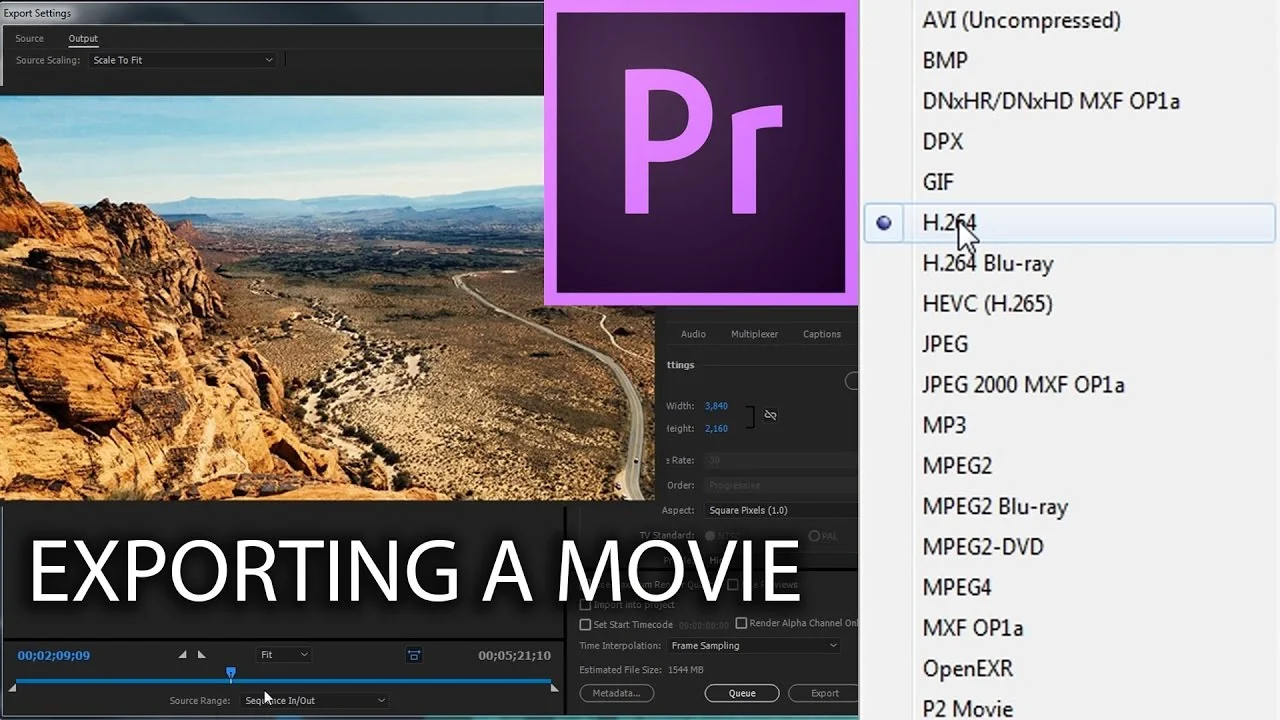Open the Field Order Progressive dropdown
The image size is (1280, 720).
[781, 485]
